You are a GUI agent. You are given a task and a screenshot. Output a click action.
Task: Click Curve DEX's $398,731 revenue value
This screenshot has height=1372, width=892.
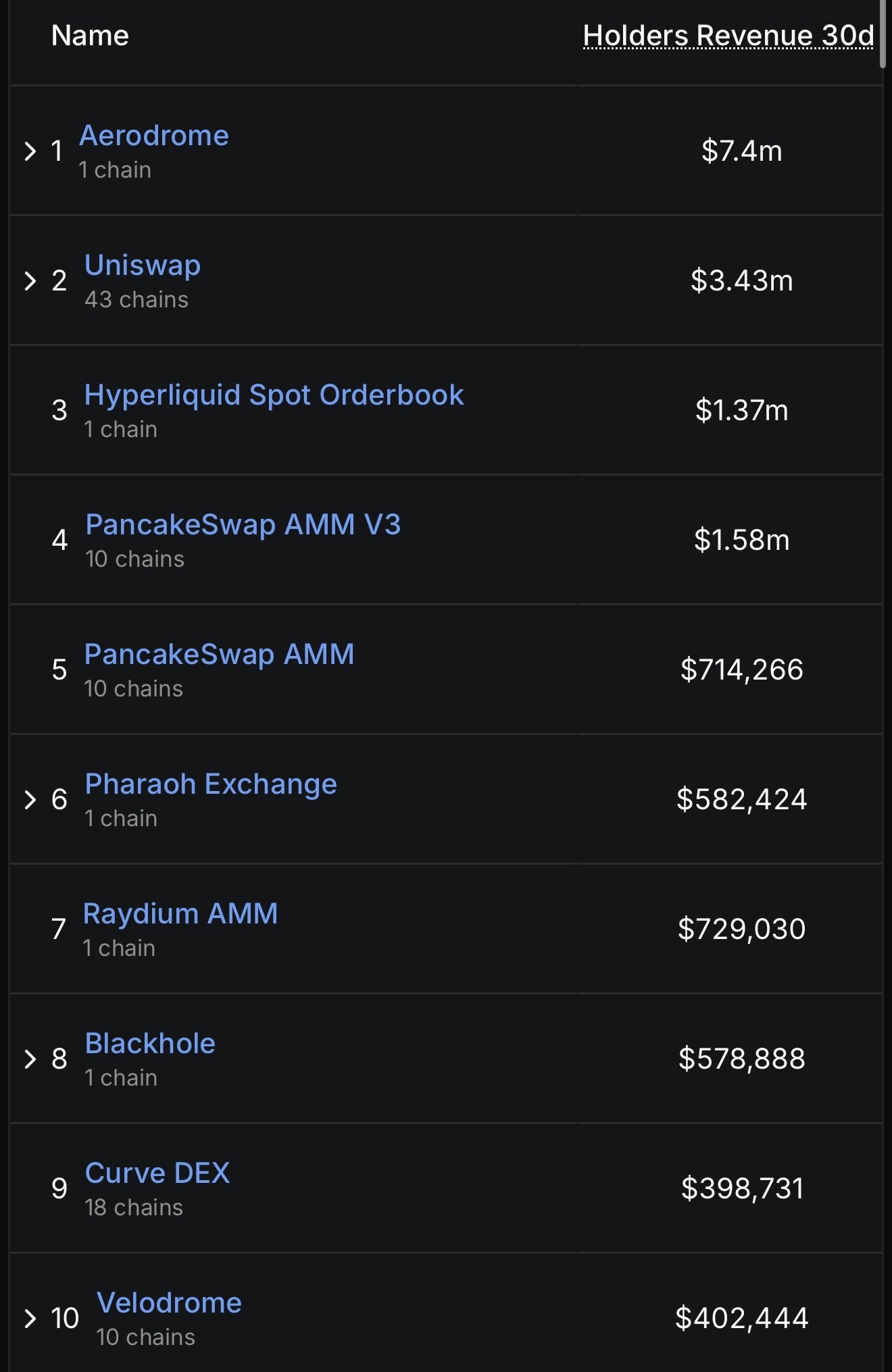(x=741, y=1188)
